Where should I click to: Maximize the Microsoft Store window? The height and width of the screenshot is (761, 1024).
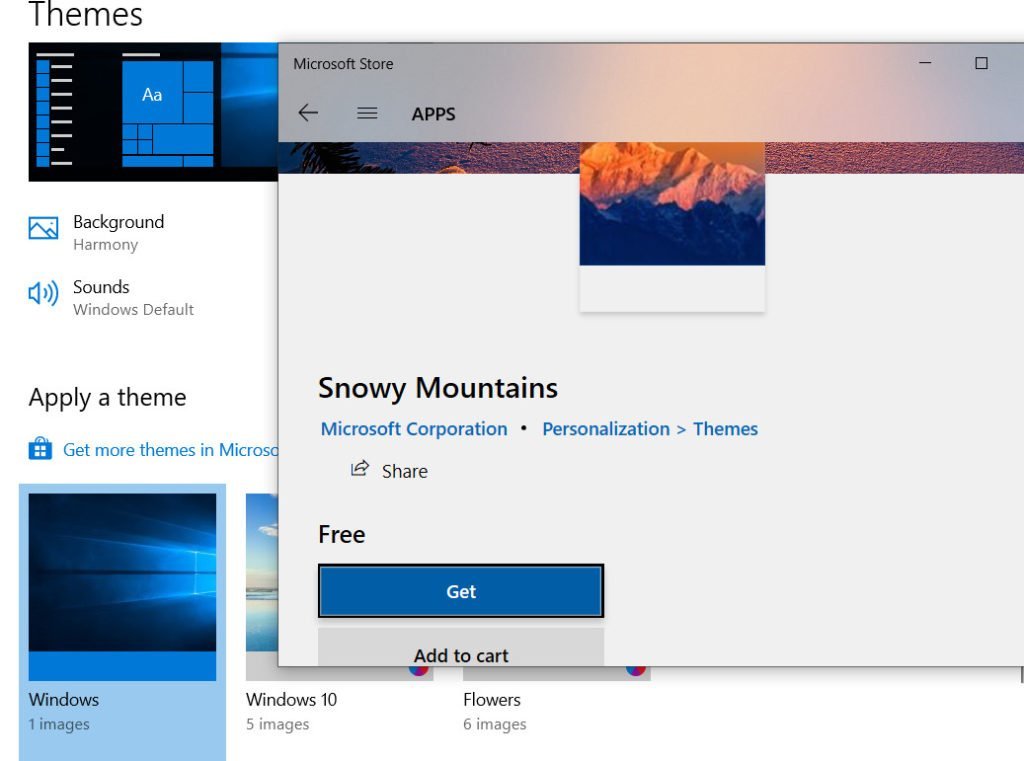click(981, 63)
